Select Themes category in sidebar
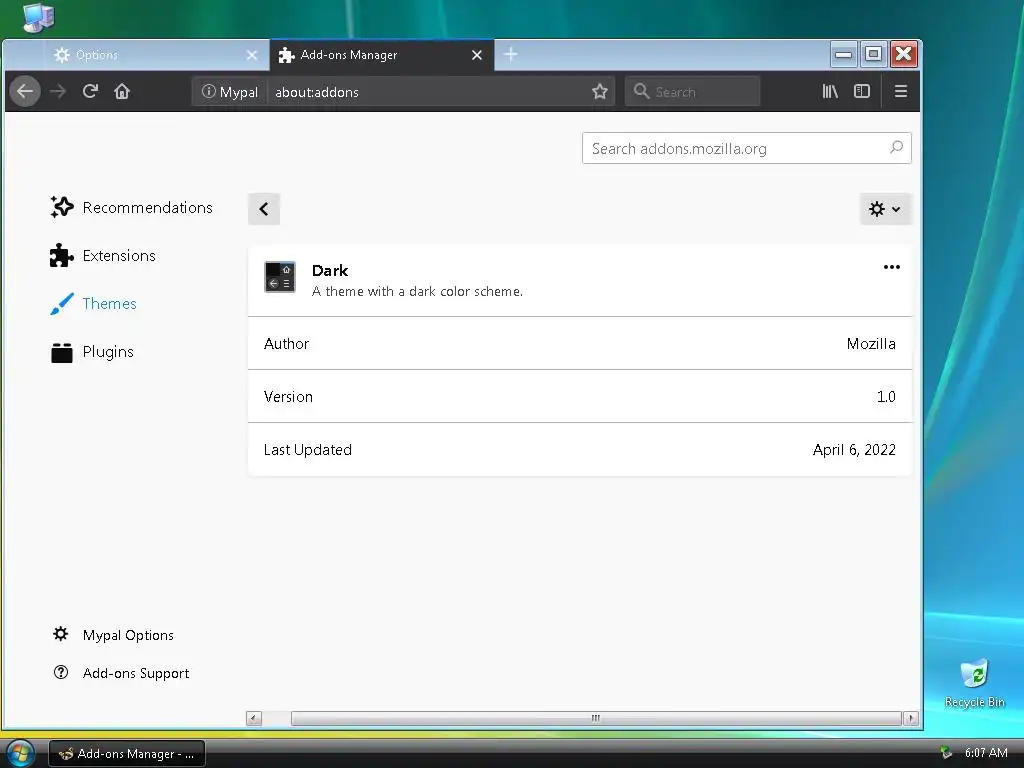This screenshot has width=1024, height=768. click(x=93, y=304)
